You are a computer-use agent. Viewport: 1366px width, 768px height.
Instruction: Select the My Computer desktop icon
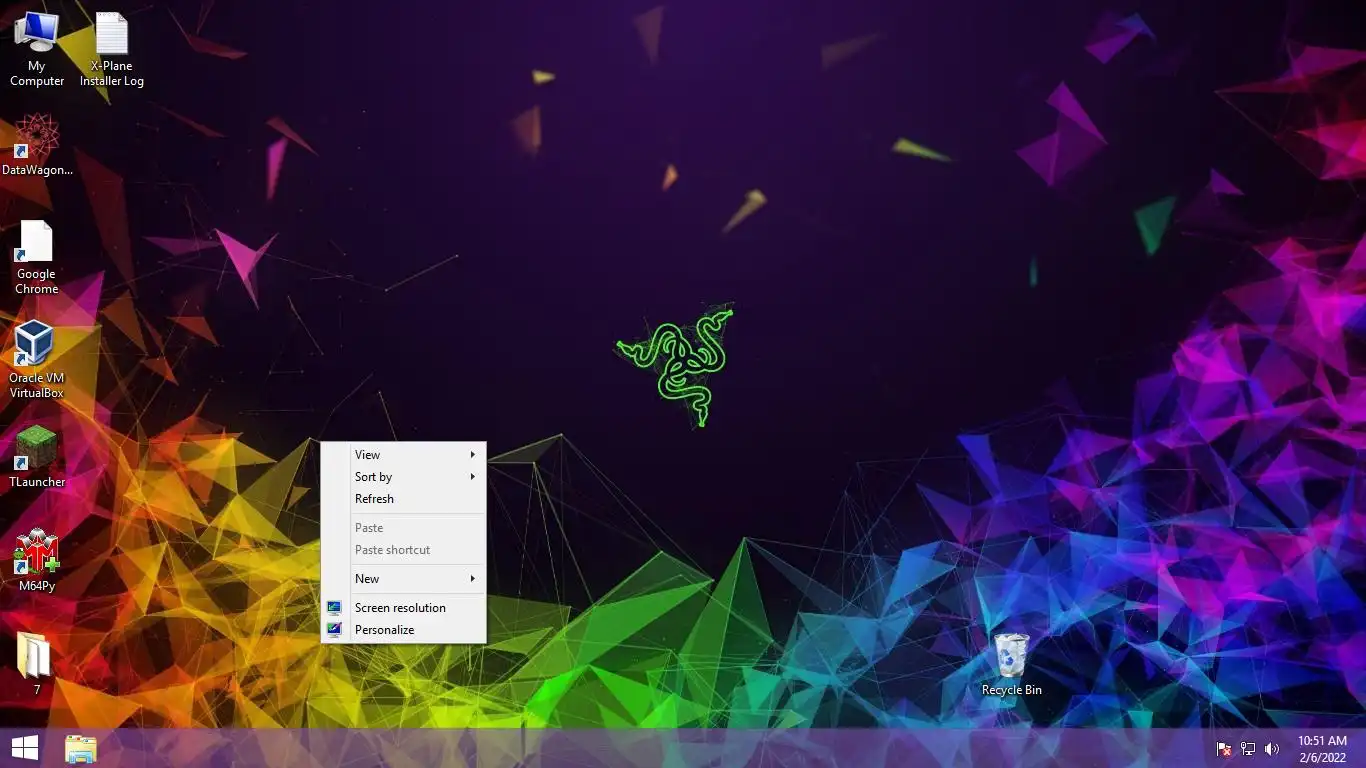click(x=37, y=50)
